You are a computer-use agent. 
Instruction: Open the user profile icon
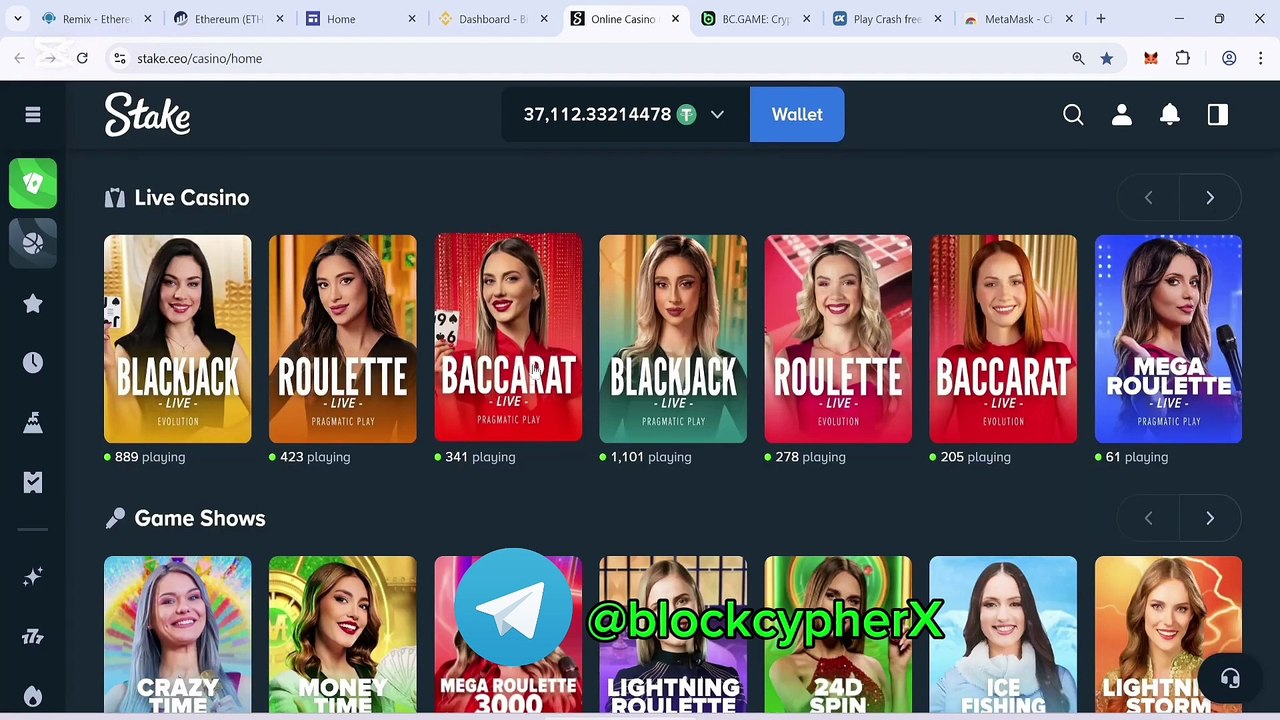[1122, 115]
